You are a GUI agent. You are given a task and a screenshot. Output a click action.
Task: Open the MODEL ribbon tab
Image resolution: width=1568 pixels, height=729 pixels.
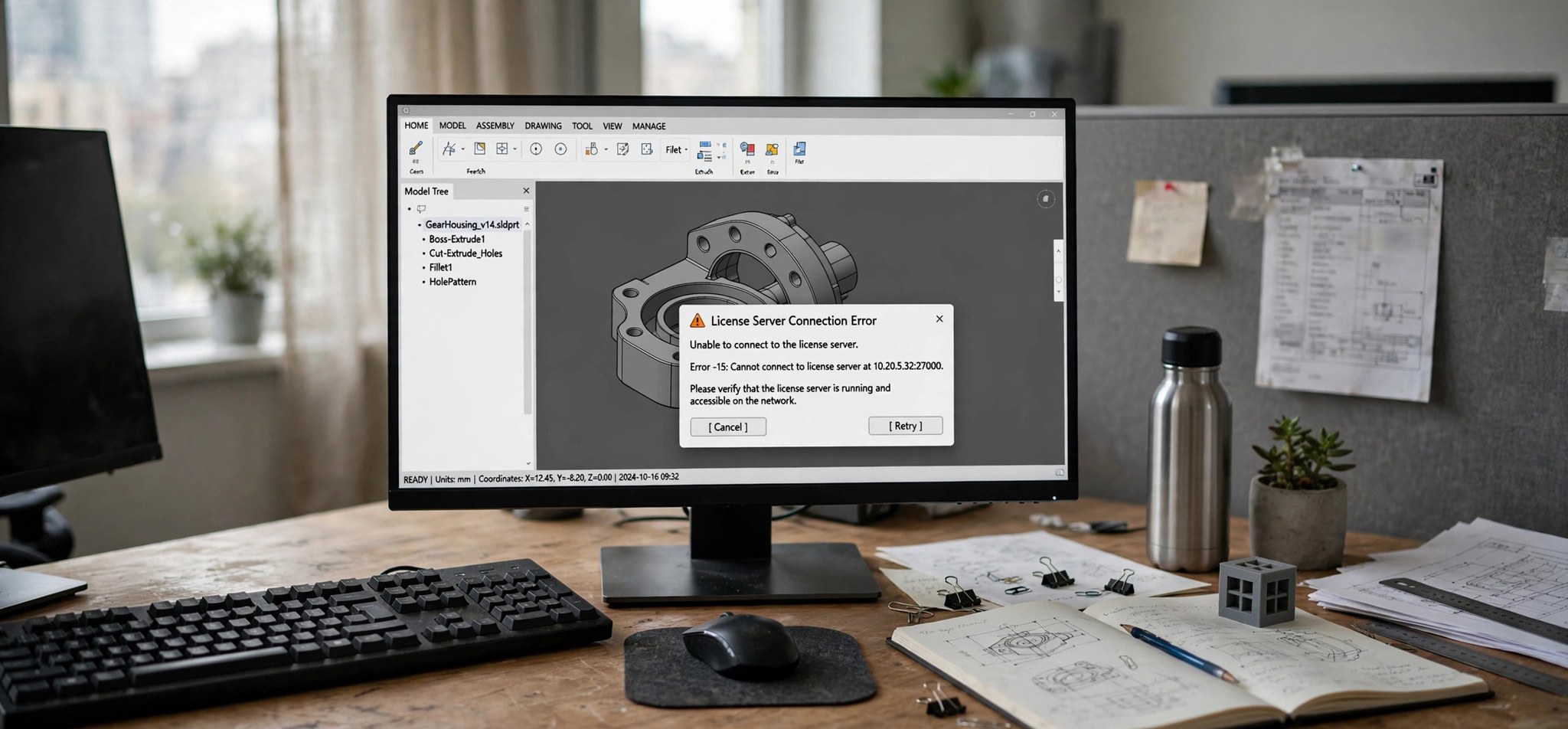point(452,126)
